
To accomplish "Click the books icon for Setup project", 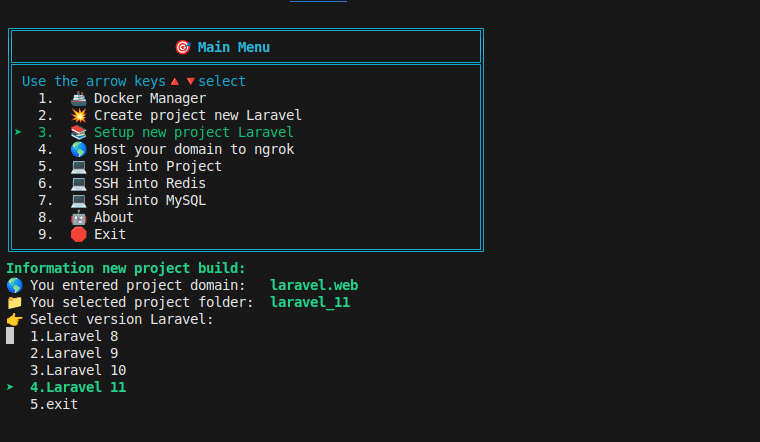I will 79,132.
